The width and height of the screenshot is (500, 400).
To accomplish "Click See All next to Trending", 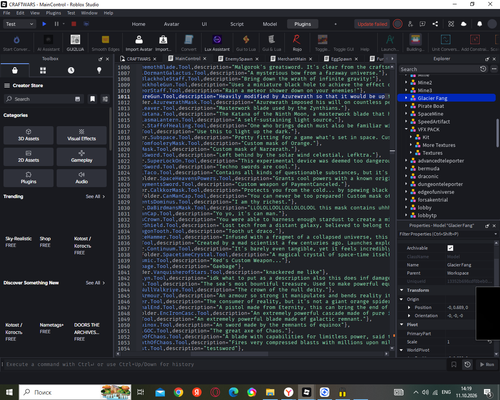I will click(x=95, y=197).
